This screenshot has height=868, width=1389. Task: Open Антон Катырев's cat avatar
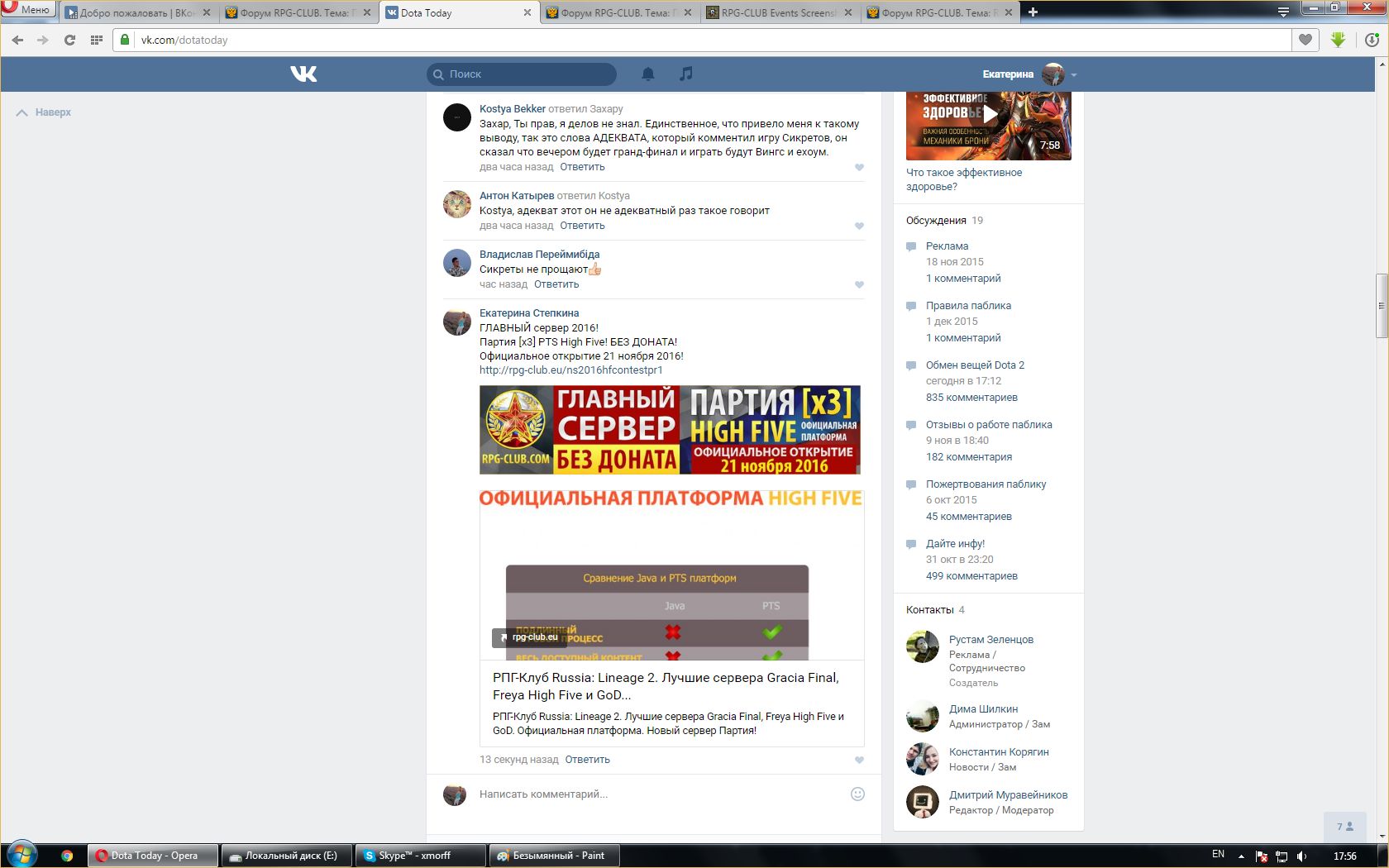click(x=457, y=204)
